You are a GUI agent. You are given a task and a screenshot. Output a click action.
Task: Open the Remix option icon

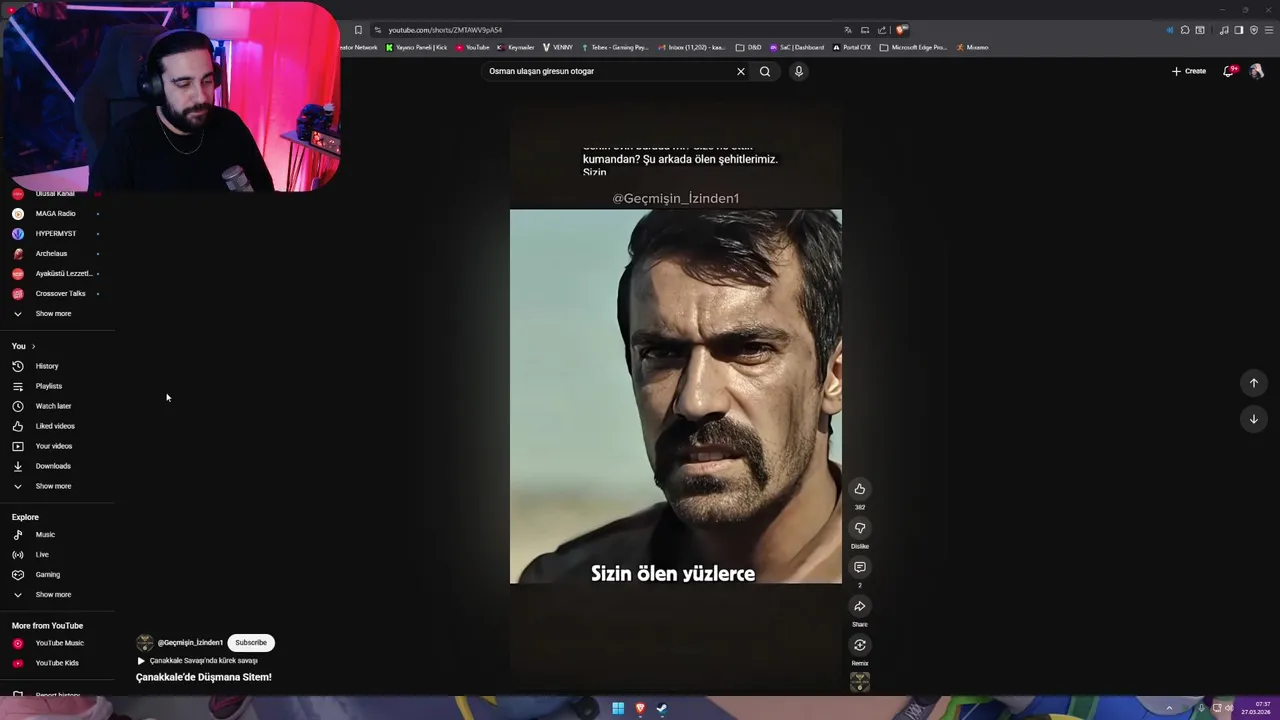(x=859, y=645)
